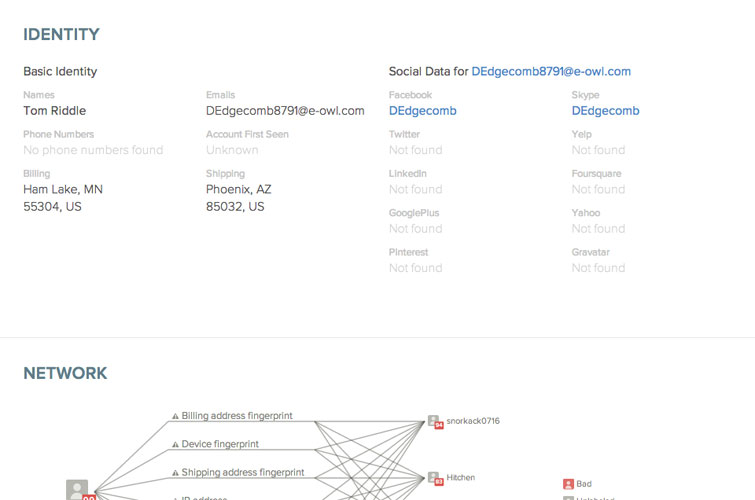
Task: Click warning icon beside Device fingerprint
Action: [175, 445]
